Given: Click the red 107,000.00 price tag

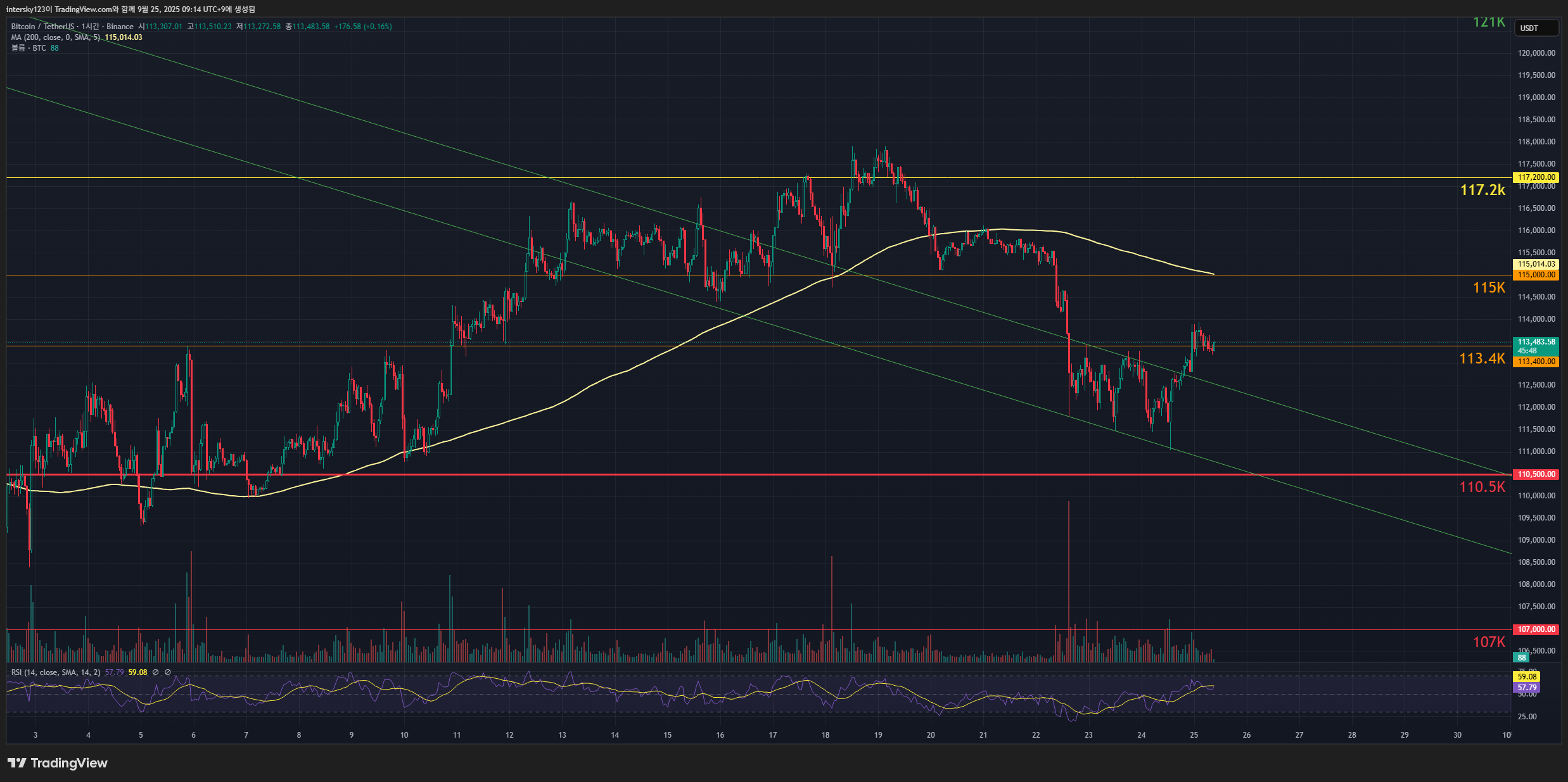Looking at the screenshot, I should [x=1536, y=629].
